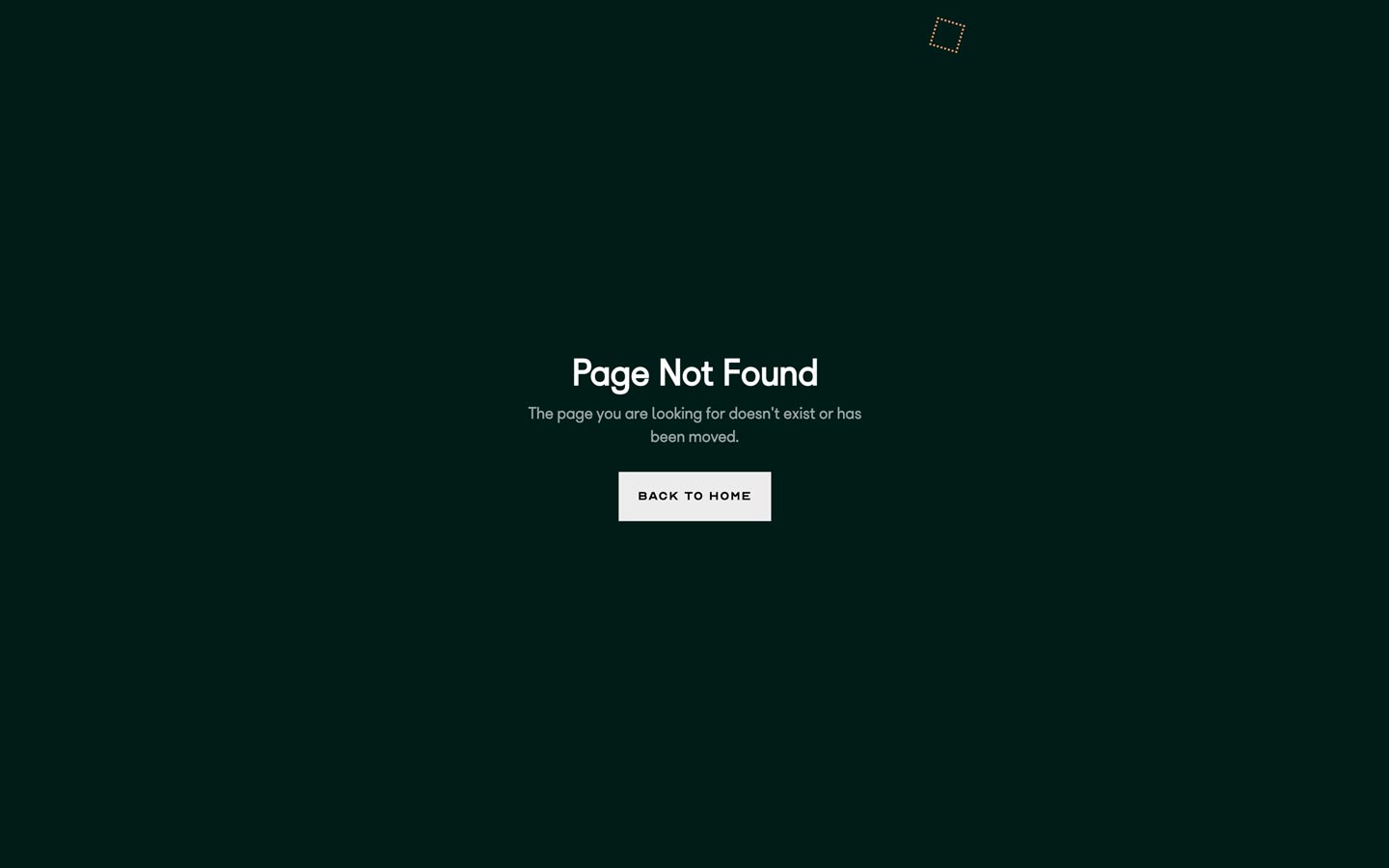
Task: Select the Page Not Found heading
Action: (694, 373)
